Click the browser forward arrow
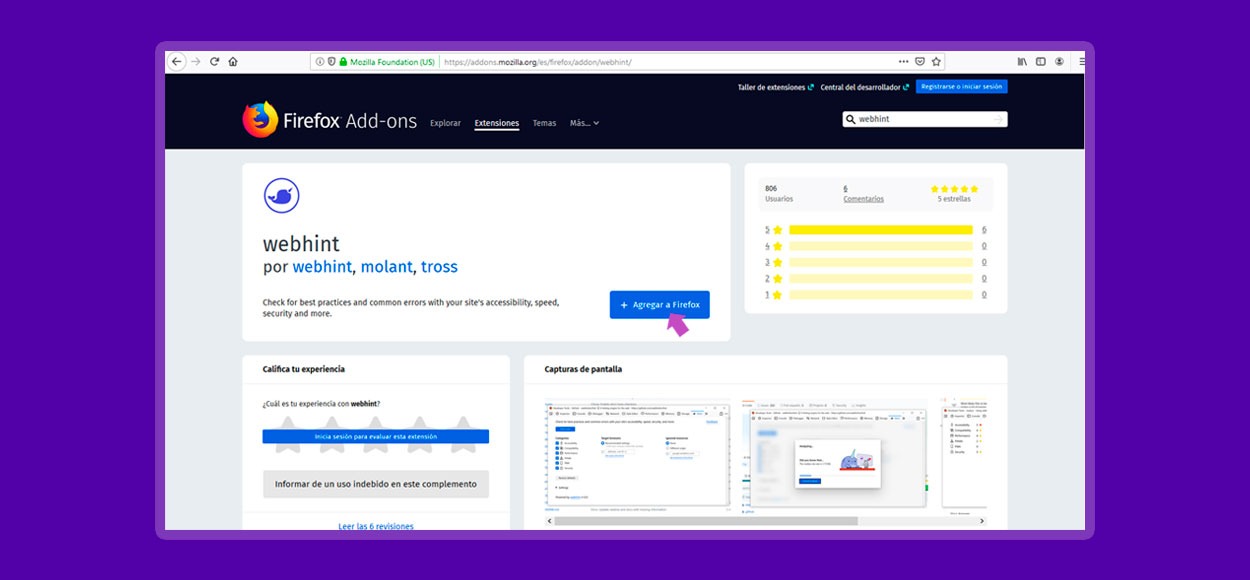Screen dimensions: 1250x580 (x=196, y=62)
